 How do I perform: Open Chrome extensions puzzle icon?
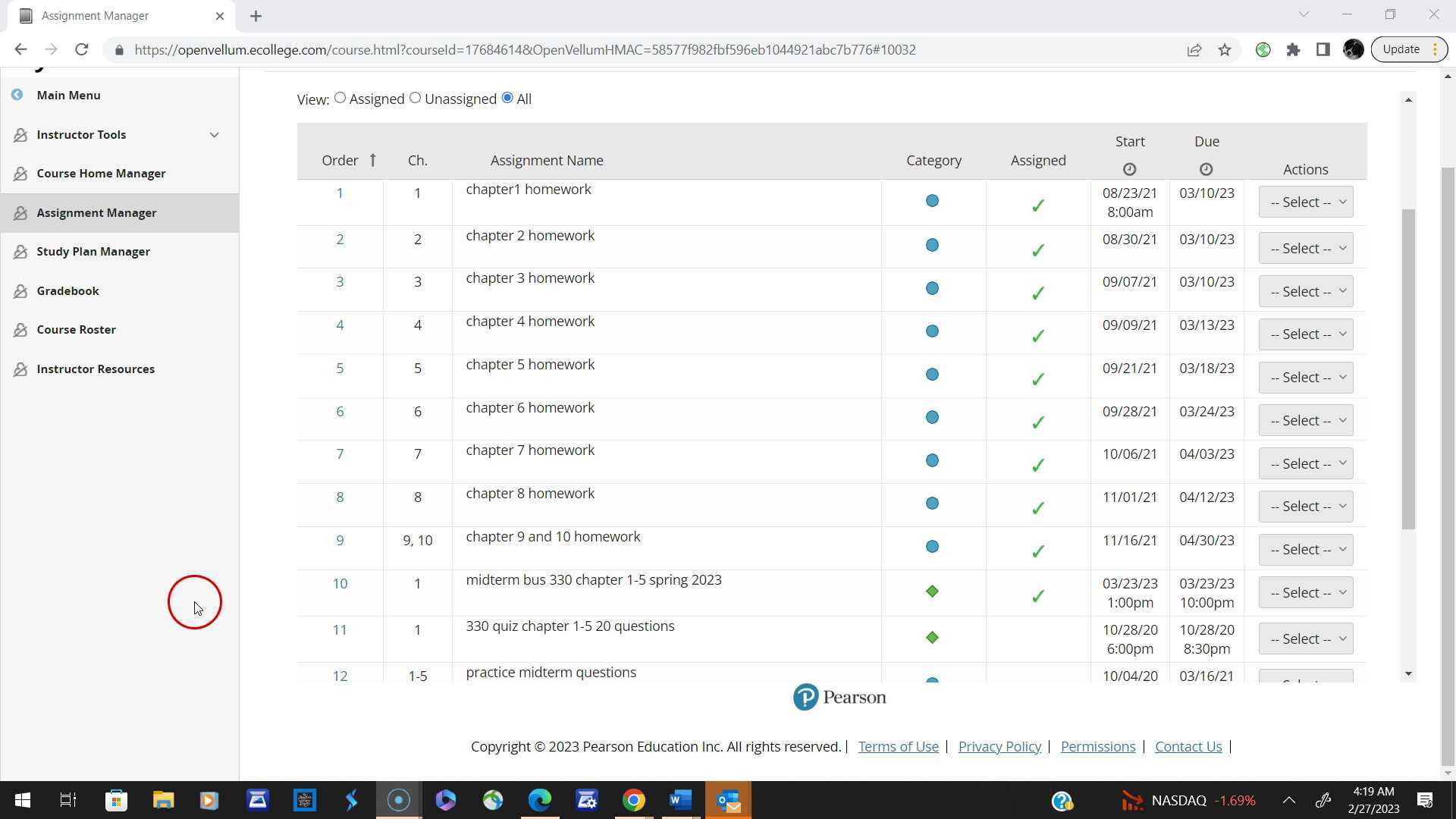pyautogui.click(x=1293, y=50)
